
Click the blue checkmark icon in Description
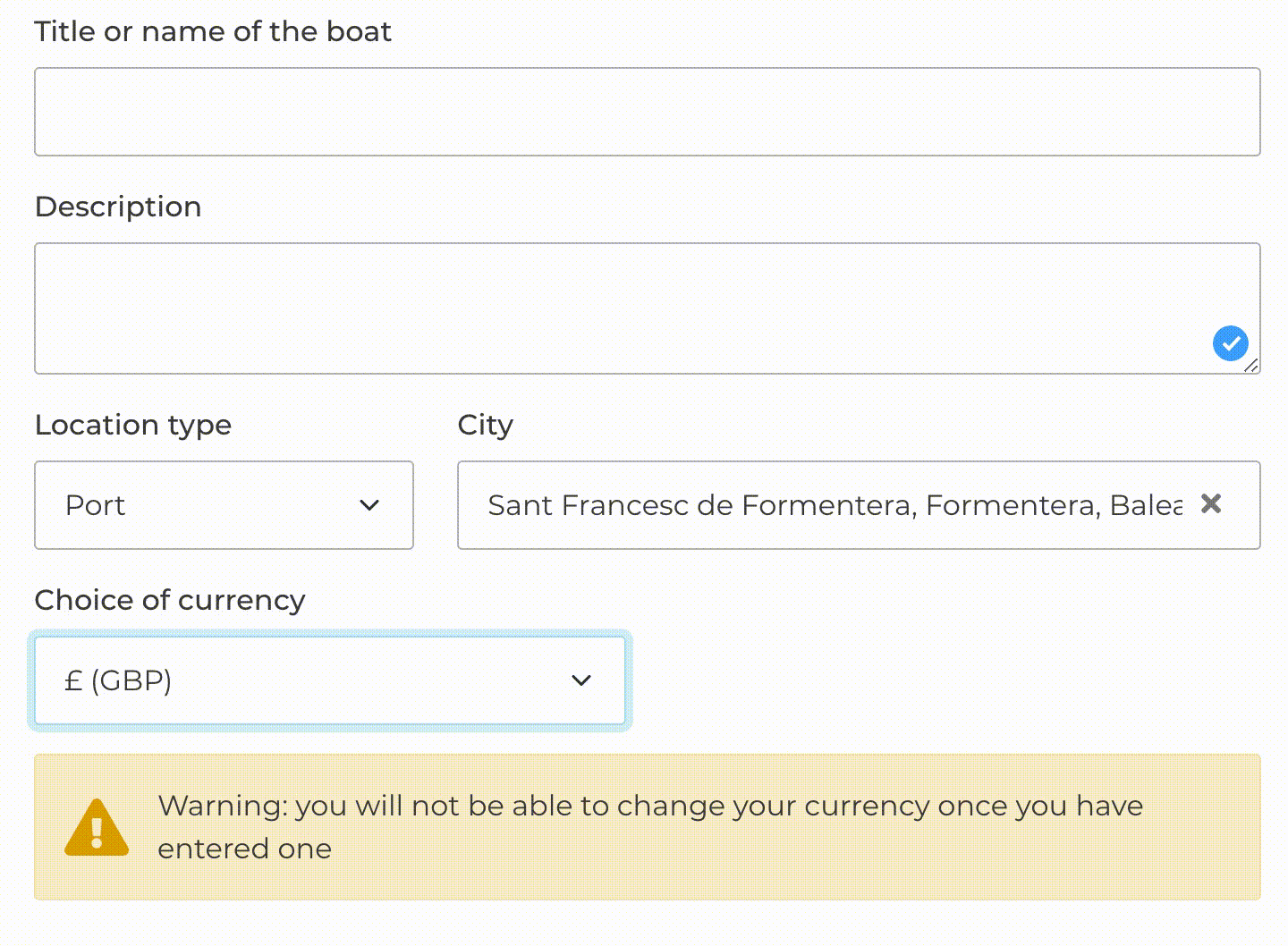[x=1231, y=343]
